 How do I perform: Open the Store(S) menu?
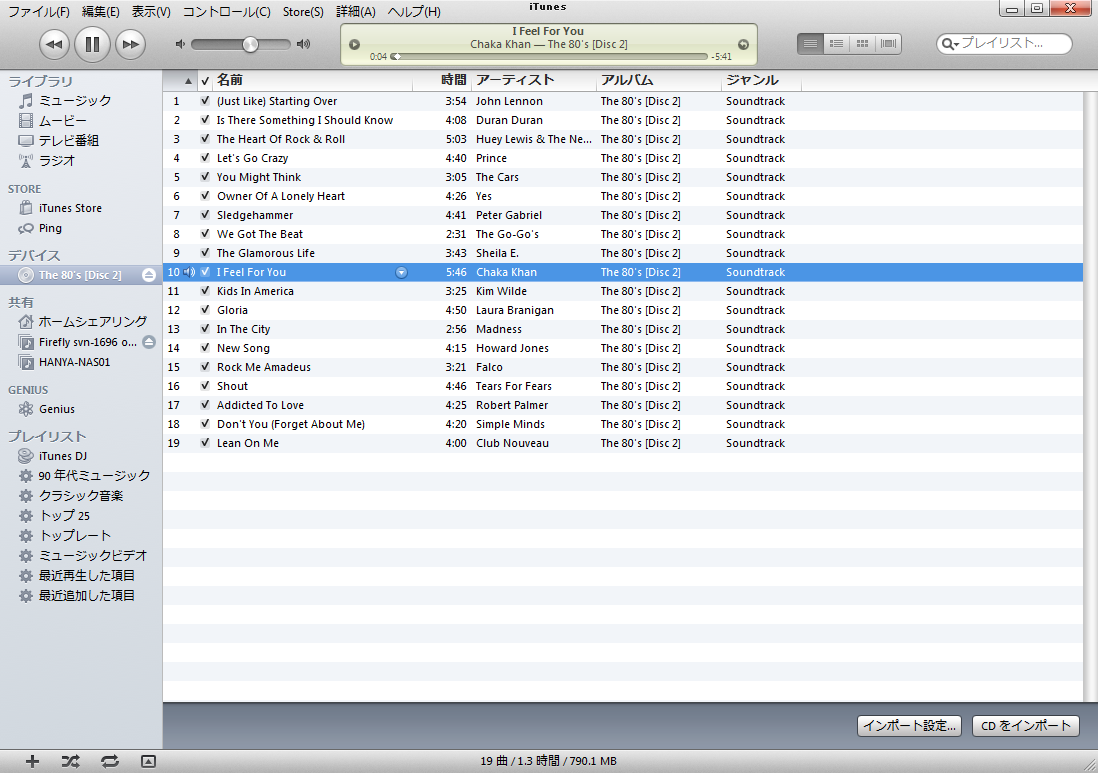[303, 11]
